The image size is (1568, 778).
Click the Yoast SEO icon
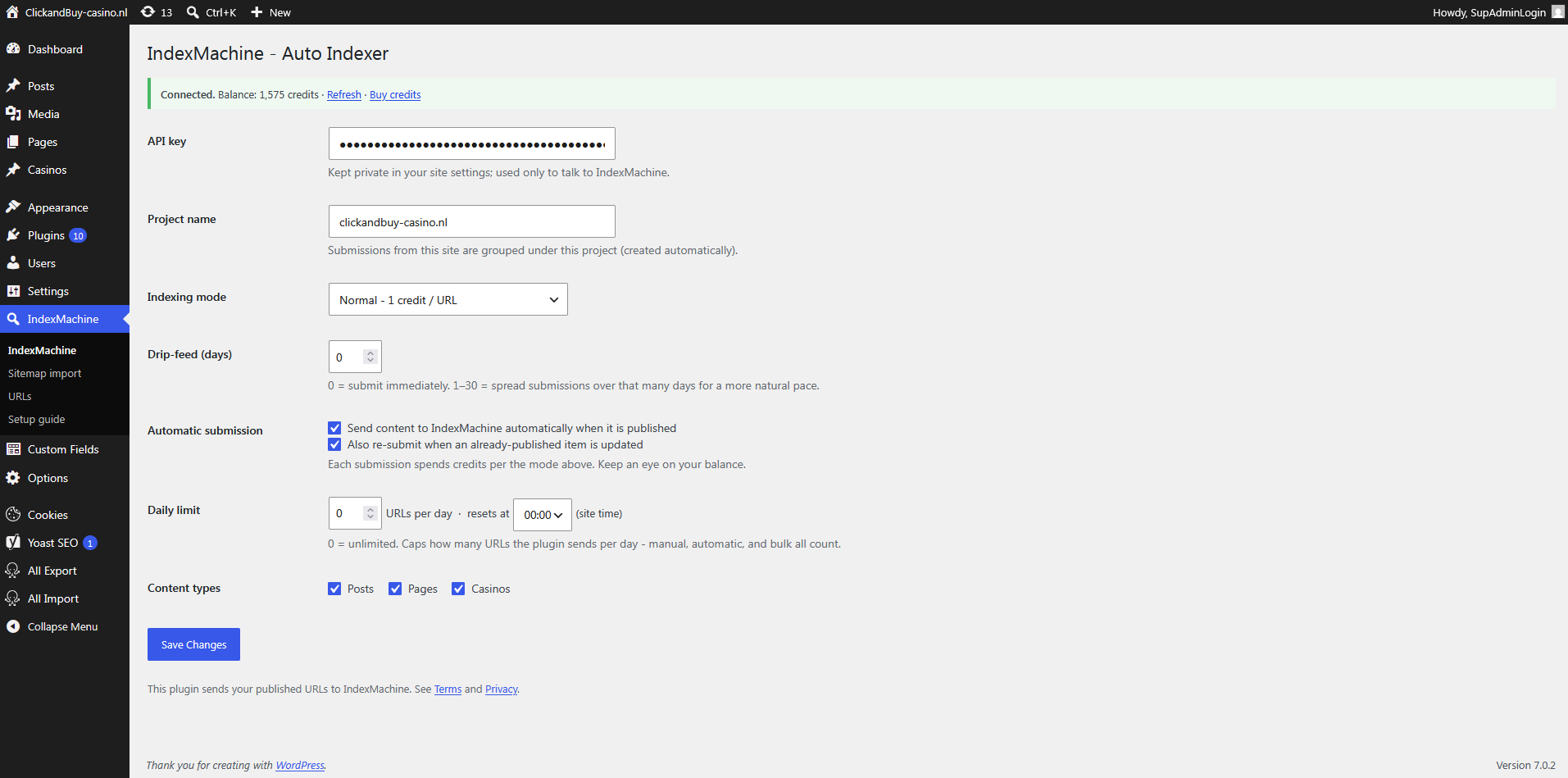coord(13,543)
